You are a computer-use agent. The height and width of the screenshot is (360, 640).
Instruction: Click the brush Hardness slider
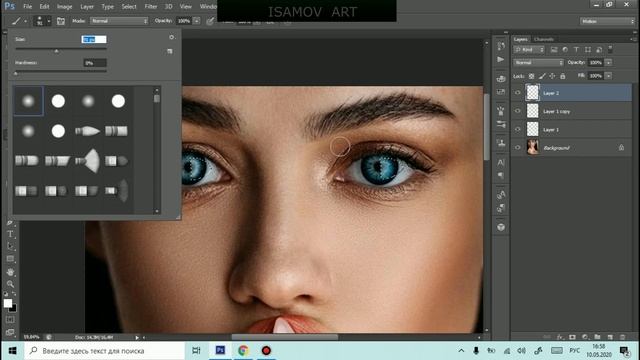[x=61, y=73]
